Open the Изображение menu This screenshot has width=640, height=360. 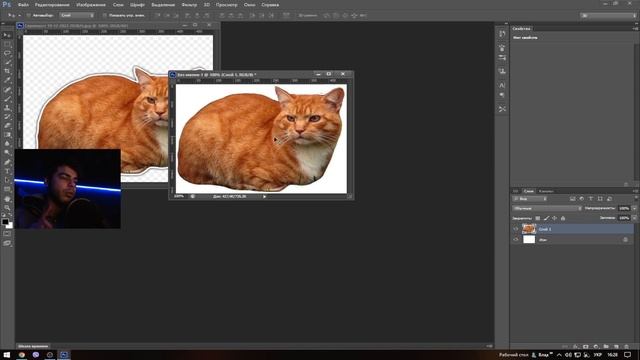point(91,5)
